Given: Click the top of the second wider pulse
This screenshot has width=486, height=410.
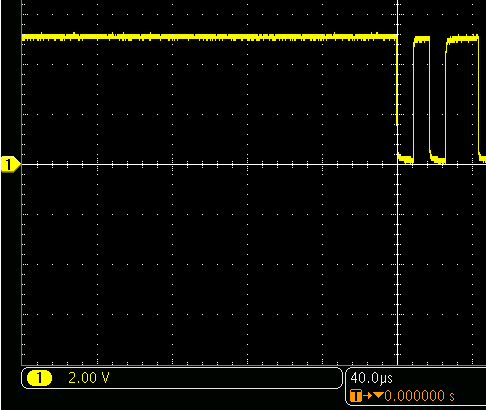Looking at the screenshot, I should click(462, 38).
